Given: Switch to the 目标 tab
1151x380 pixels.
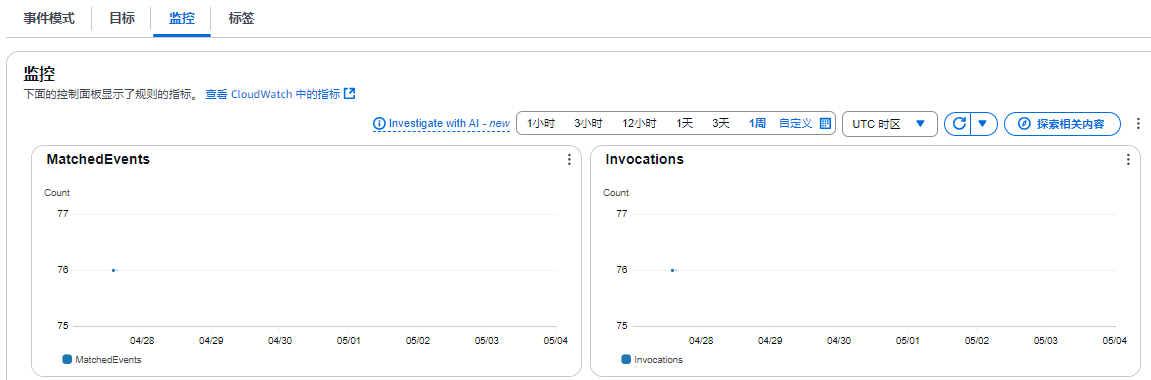Looking at the screenshot, I should 122,19.
